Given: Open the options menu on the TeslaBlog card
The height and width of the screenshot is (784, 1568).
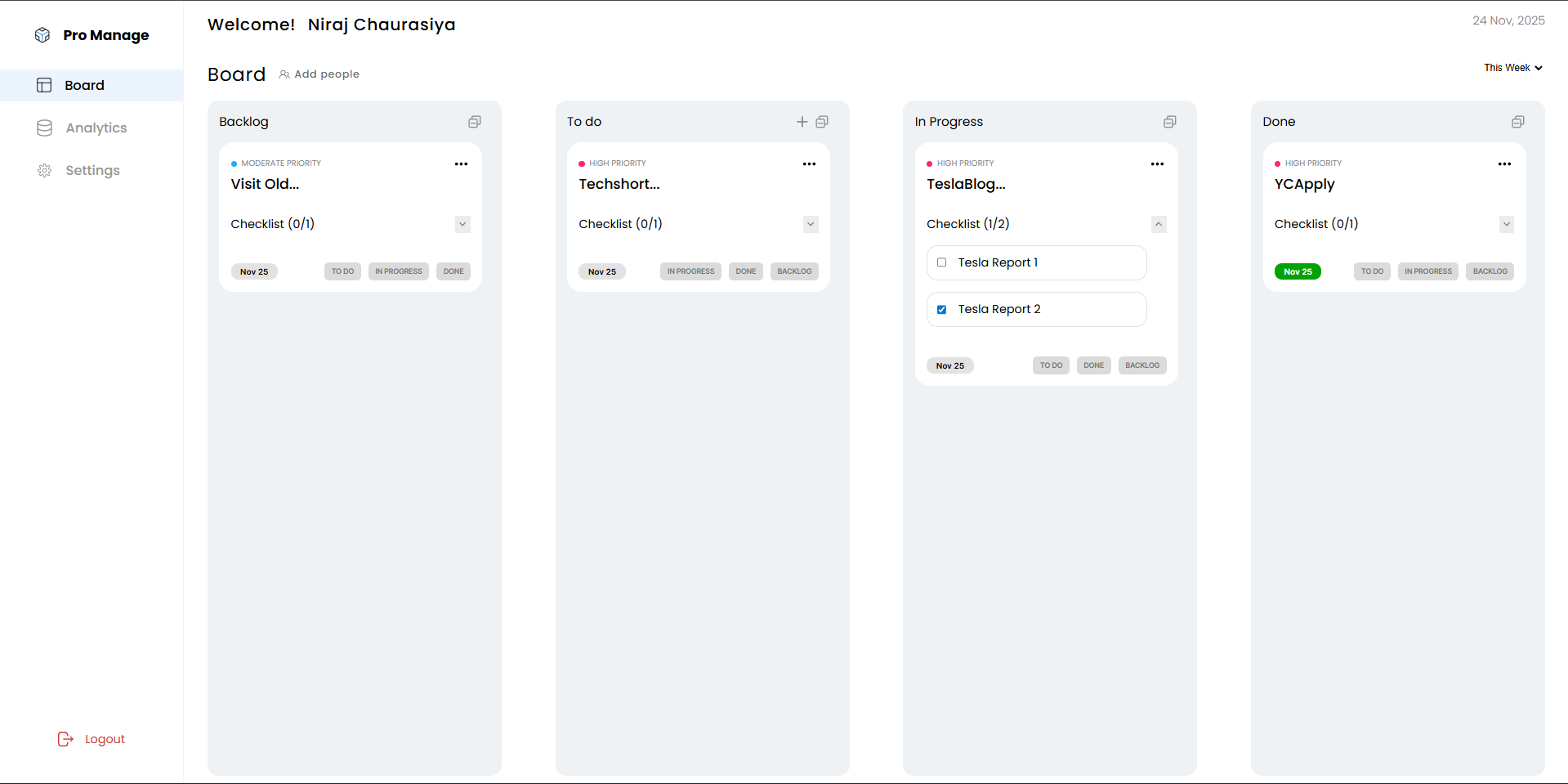Looking at the screenshot, I should 1157,164.
